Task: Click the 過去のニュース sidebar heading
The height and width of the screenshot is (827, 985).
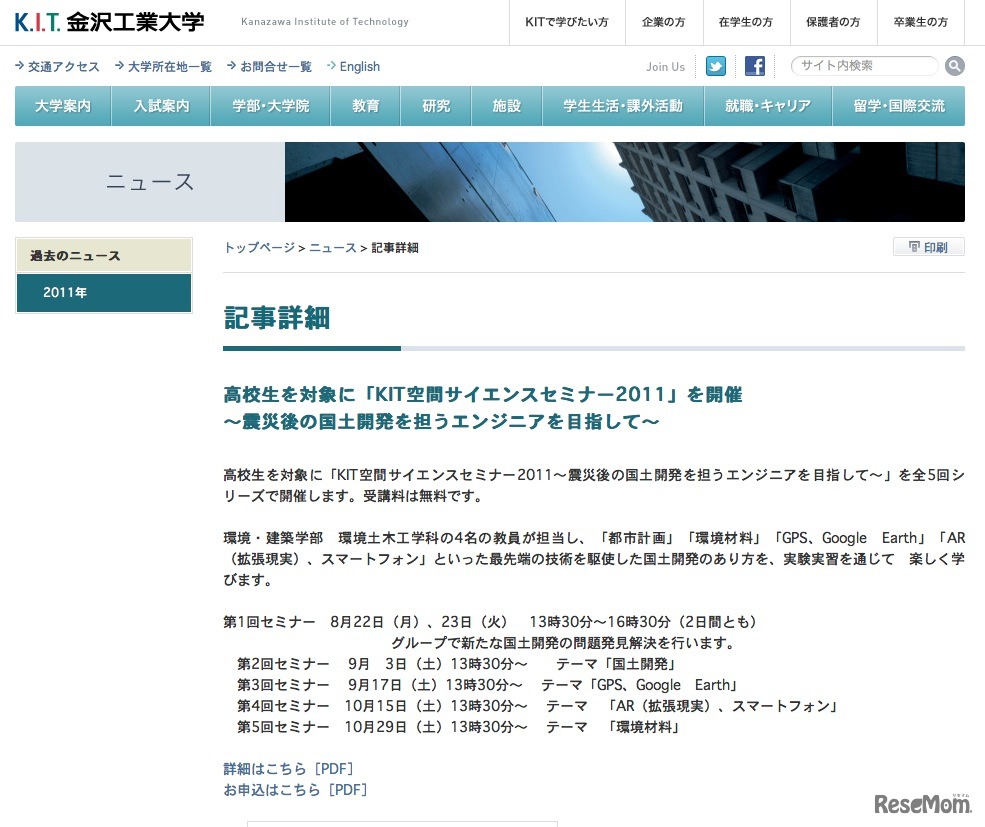Action: tap(104, 255)
